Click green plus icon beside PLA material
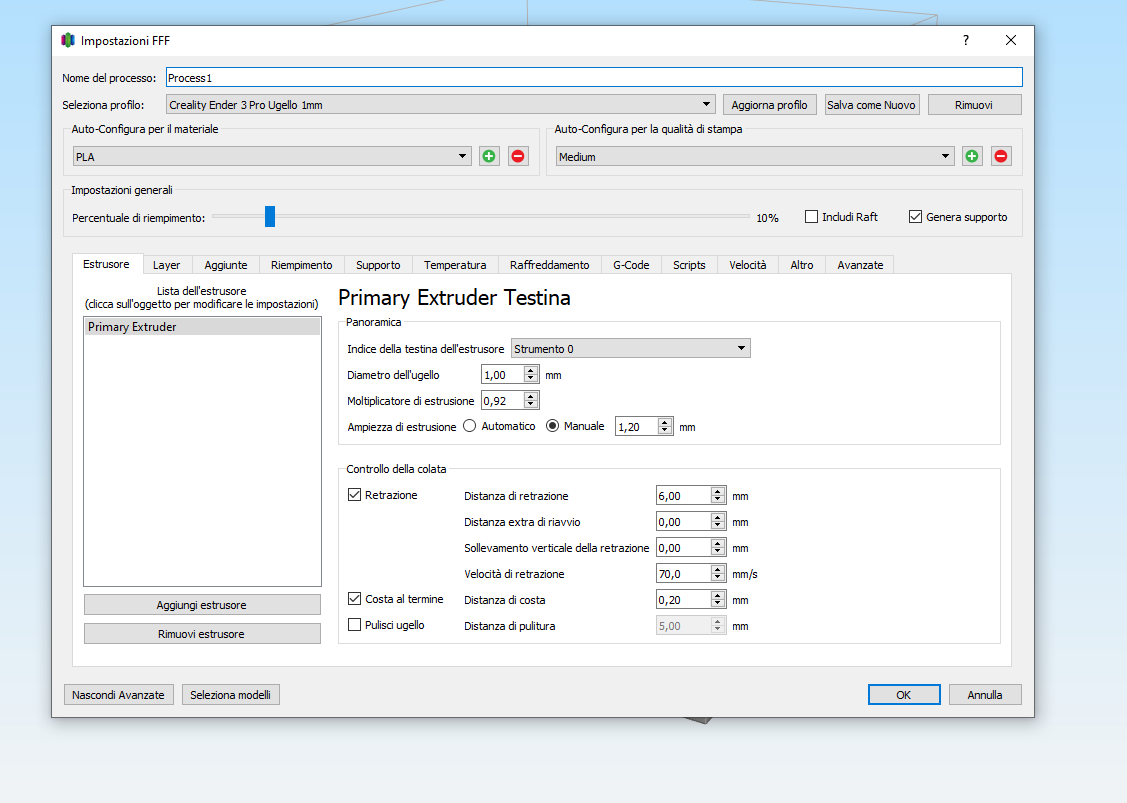This screenshot has height=803, width=1127. tap(489, 156)
